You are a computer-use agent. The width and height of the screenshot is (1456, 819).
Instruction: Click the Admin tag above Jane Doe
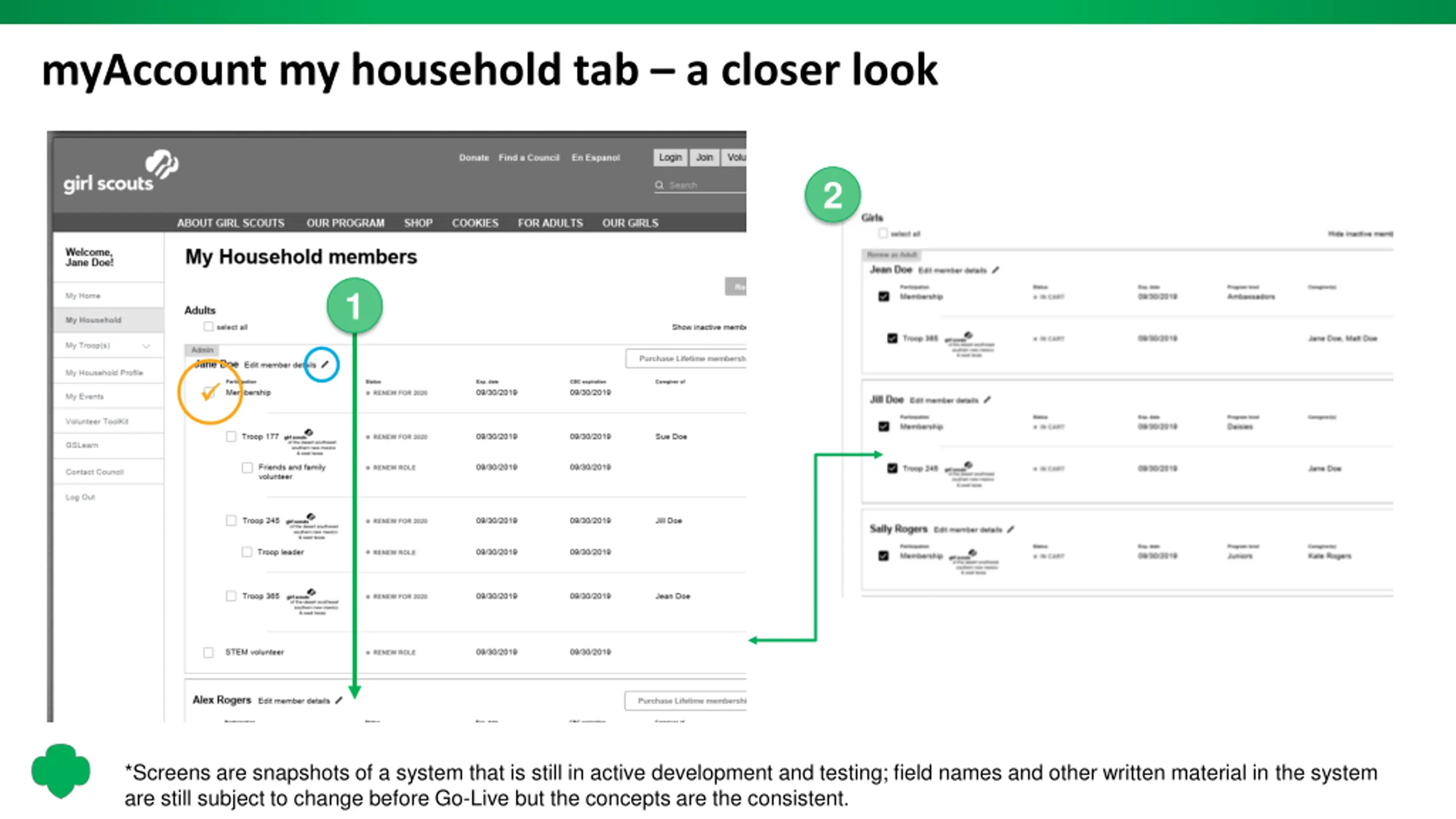[x=202, y=350]
